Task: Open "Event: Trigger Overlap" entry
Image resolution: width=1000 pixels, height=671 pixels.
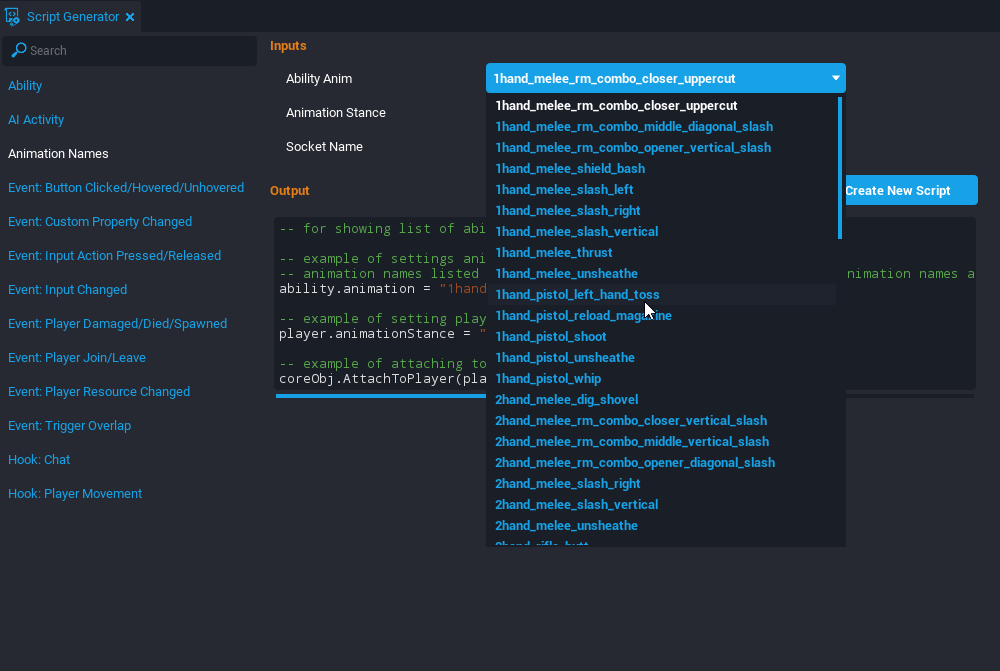Action: pyautogui.click(x=69, y=425)
